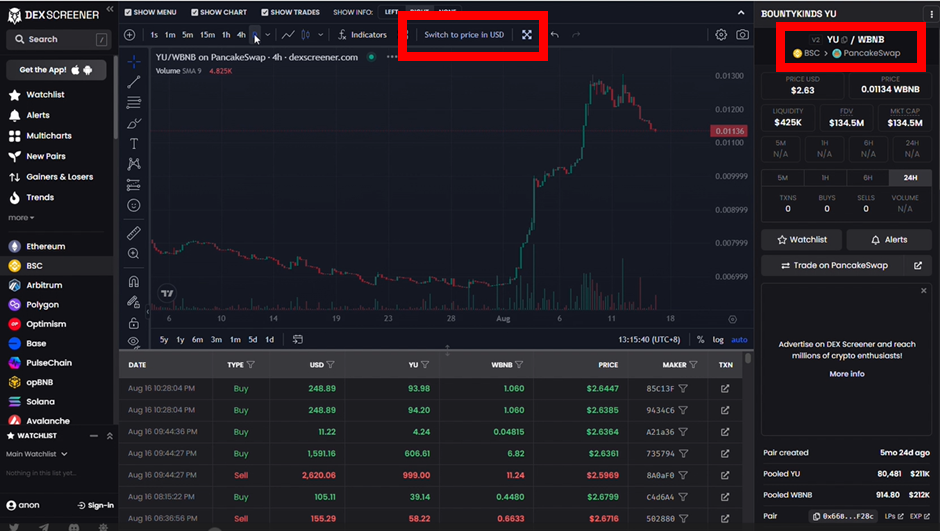Viewport: 940px width, 531px height.
Task: Click the Indicators button
Action: click(362, 35)
